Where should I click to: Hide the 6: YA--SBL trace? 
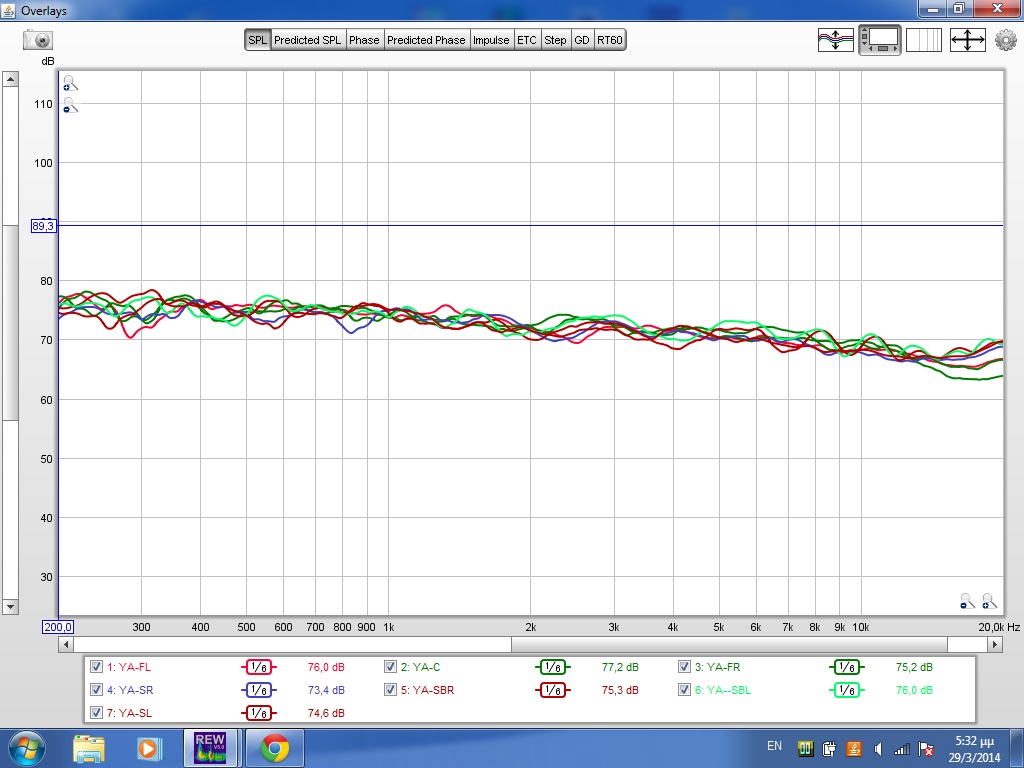685,690
